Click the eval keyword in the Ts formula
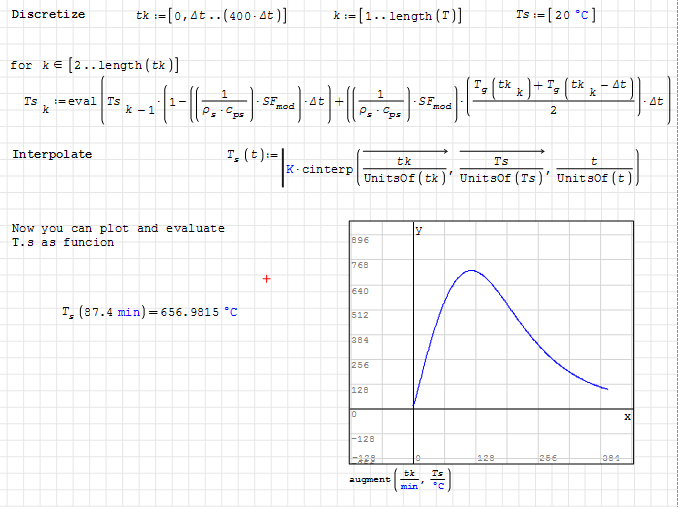This screenshot has height=507, width=678. pyautogui.click(x=83, y=103)
